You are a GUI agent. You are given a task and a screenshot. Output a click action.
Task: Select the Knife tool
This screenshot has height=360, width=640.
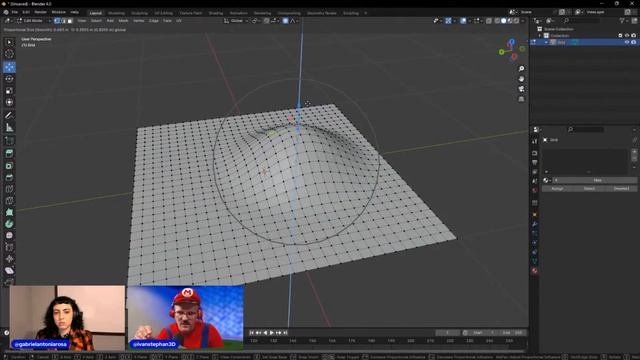9,200
